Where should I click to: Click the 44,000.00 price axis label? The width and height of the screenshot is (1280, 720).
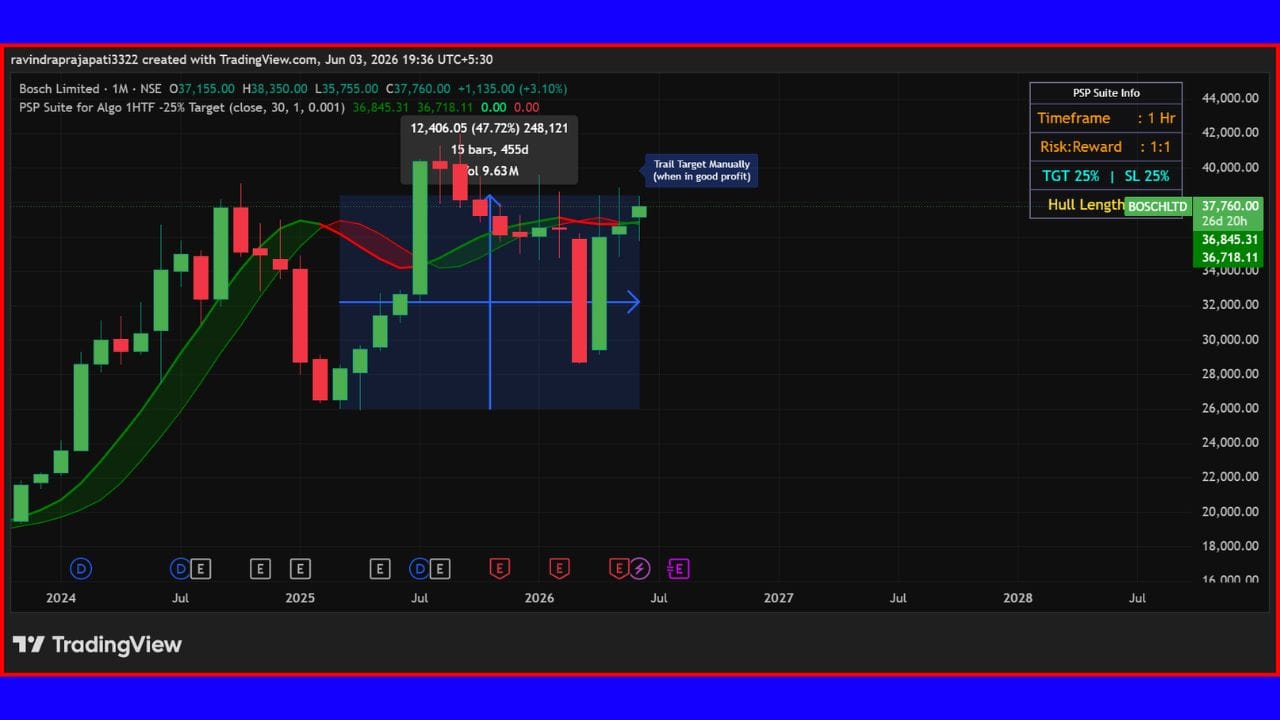[1230, 98]
